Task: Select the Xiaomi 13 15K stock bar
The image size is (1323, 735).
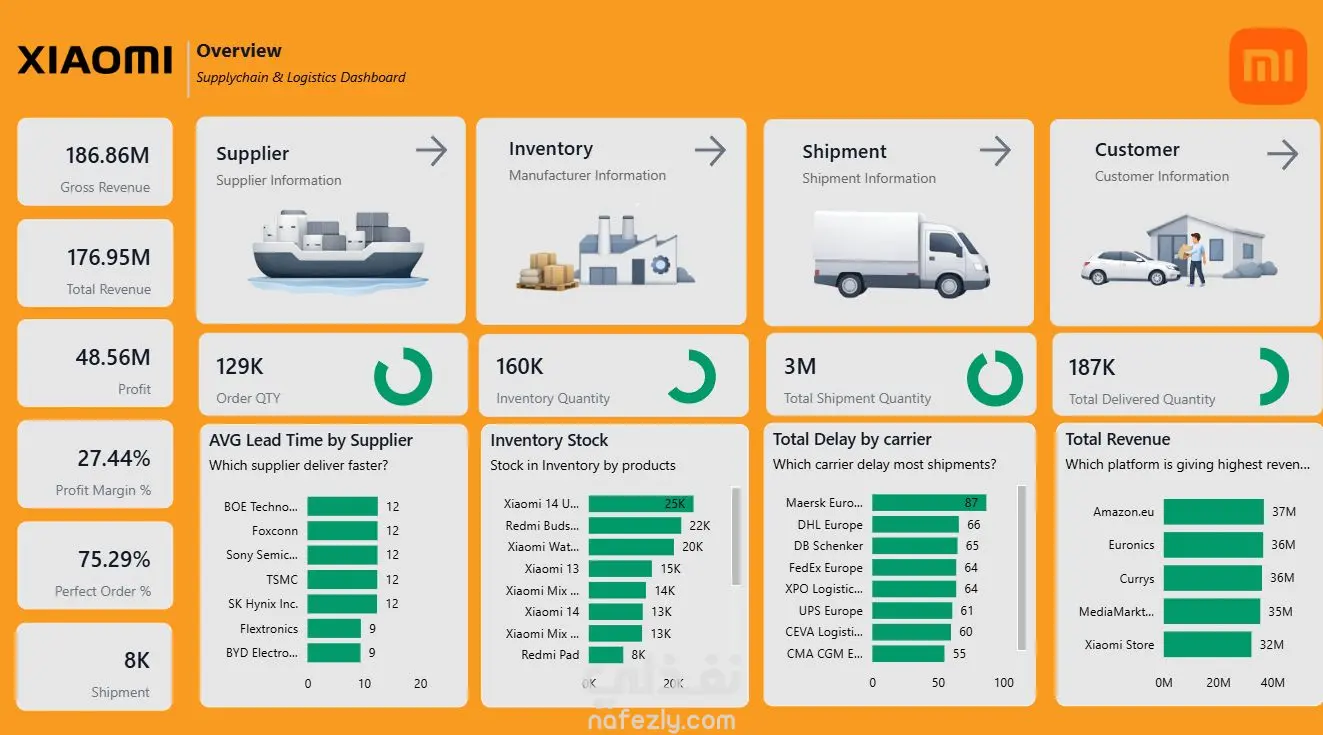Action: (x=620, y=568)
